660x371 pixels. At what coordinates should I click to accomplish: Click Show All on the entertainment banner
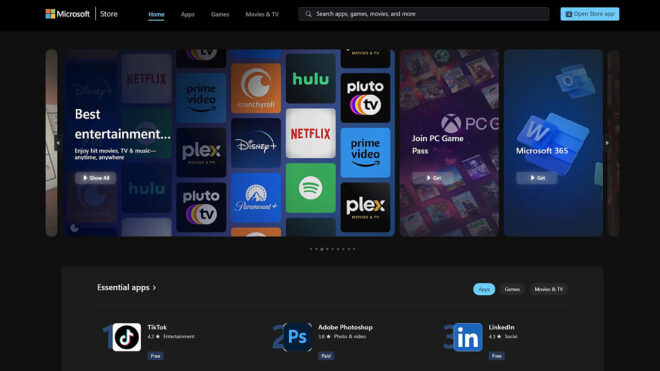click(x=96, y=178)
